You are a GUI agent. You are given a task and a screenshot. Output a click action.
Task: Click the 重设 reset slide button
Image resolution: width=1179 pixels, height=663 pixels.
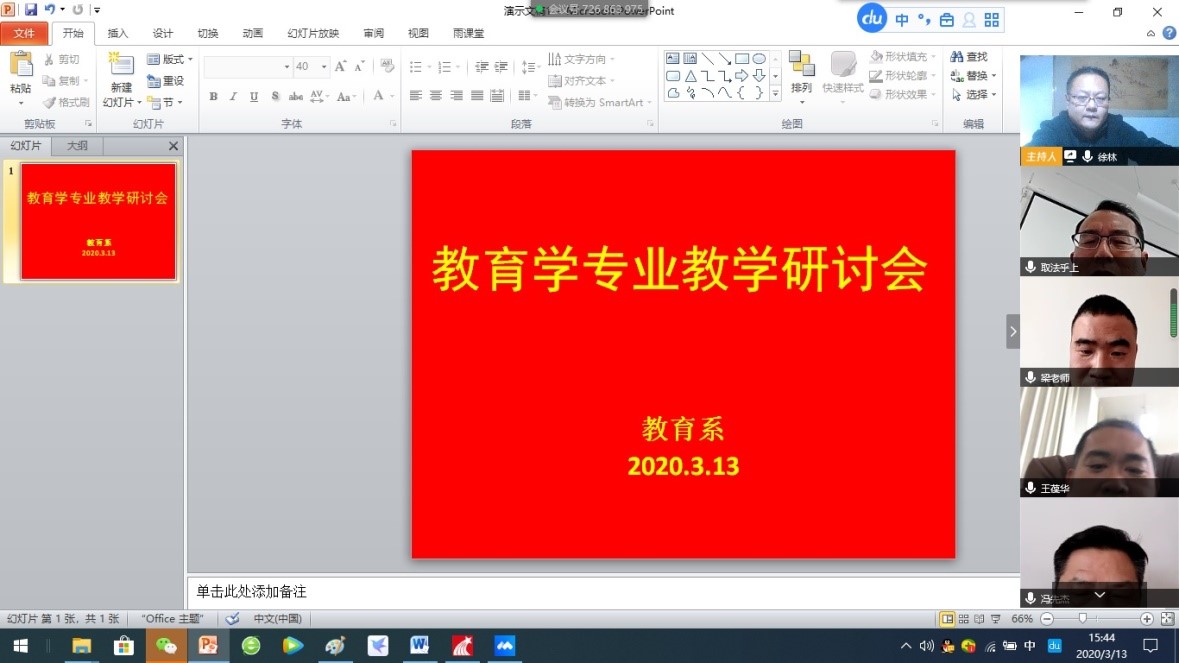point(166,81)
